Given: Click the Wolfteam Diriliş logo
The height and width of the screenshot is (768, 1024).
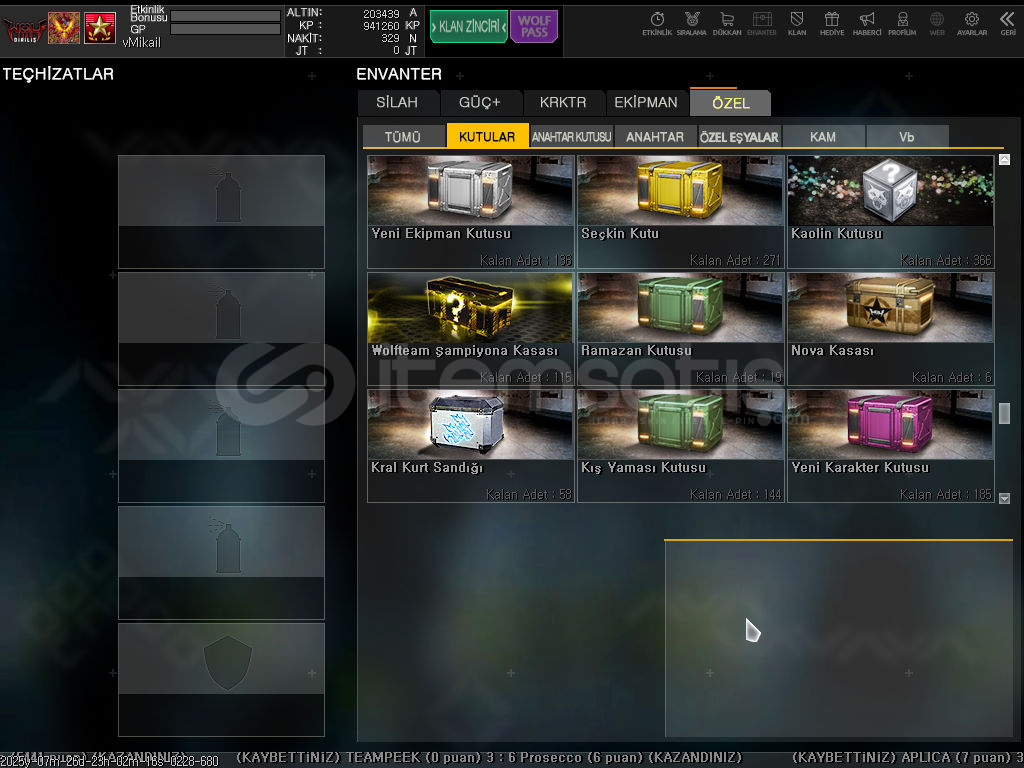Looking at the screenshot, I should (x=24, y=29).
